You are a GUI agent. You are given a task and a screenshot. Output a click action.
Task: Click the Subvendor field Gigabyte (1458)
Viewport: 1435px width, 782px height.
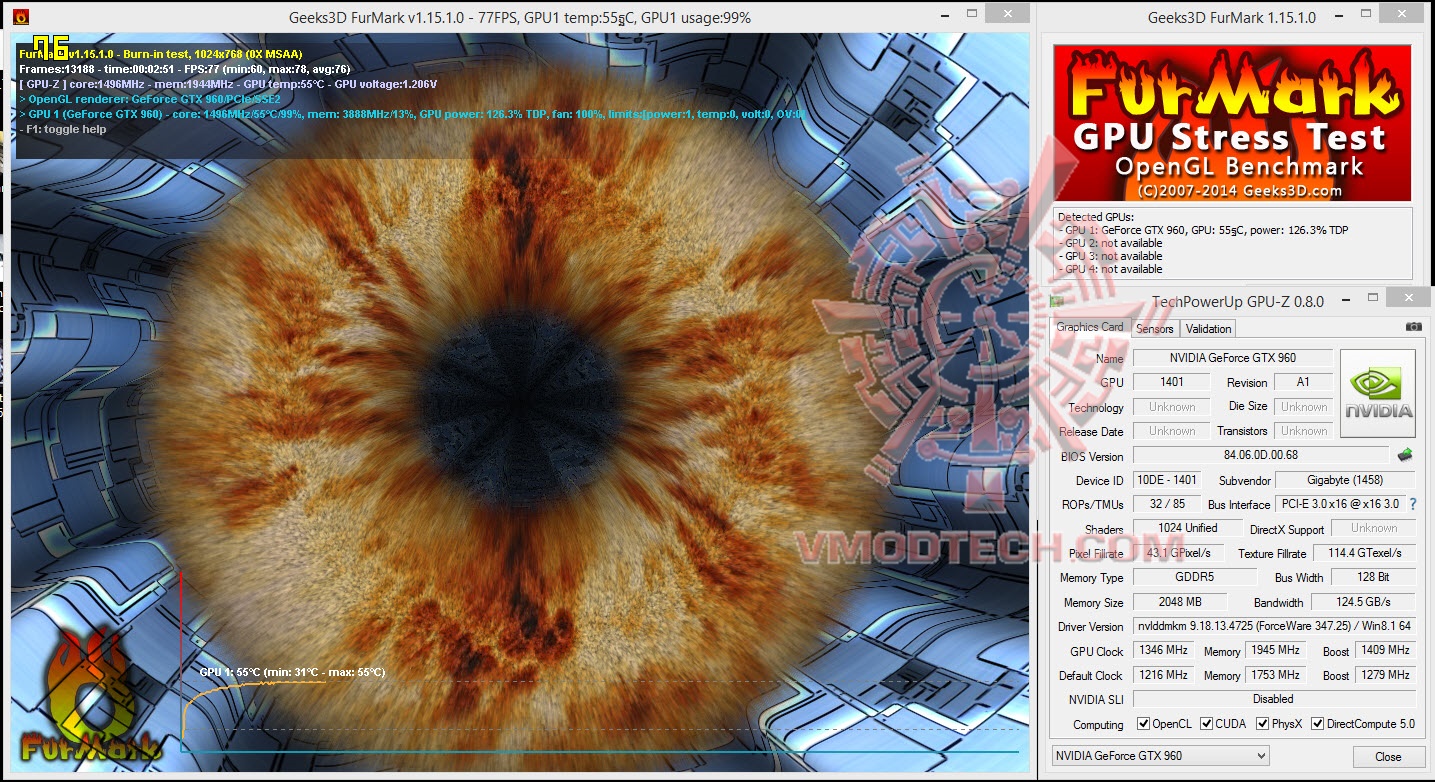(x=1345, y=480)
